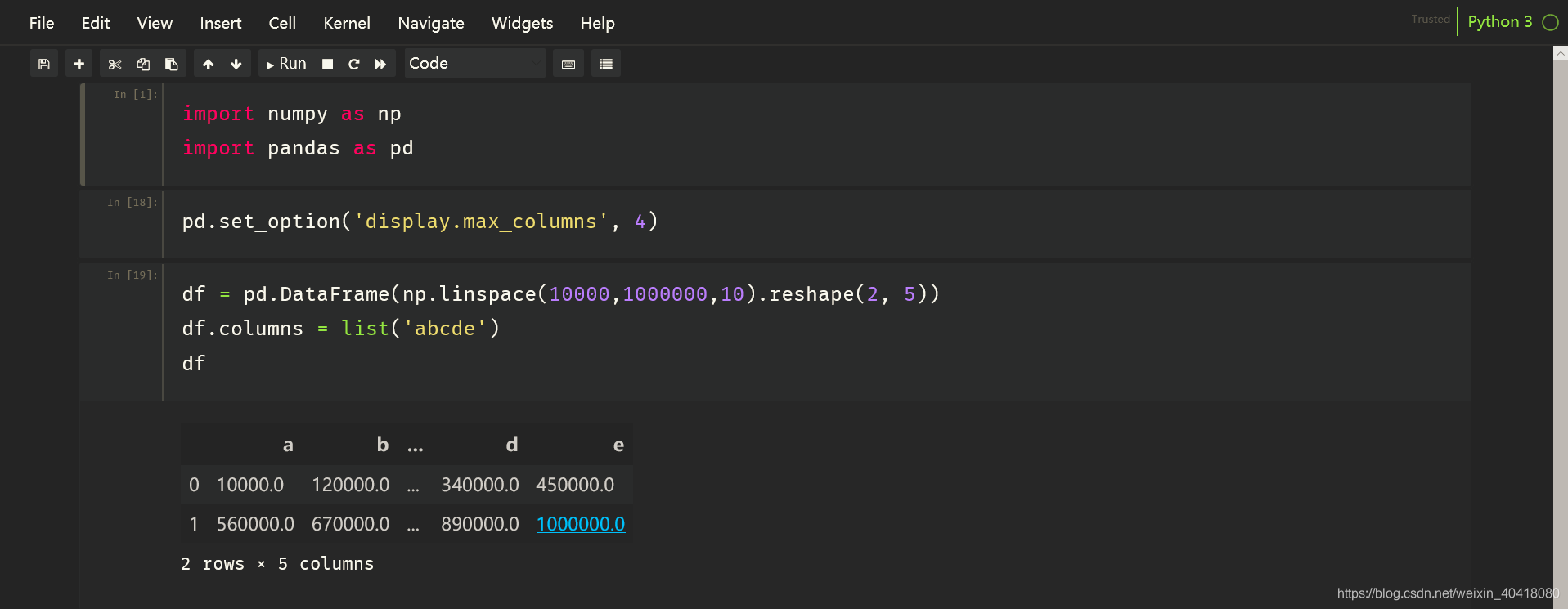This screenshot has height=609, width=1568.
Task: Save the notebook with the floppy disk icon
Action: point(44,64)
